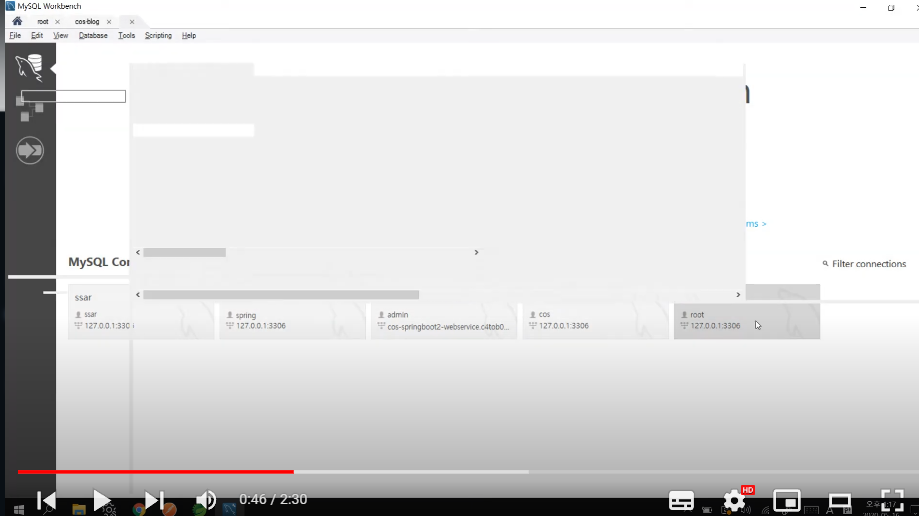Click the lower scrollbar left arrow
Screen dimensions: 919x516
tap(138, 294)
